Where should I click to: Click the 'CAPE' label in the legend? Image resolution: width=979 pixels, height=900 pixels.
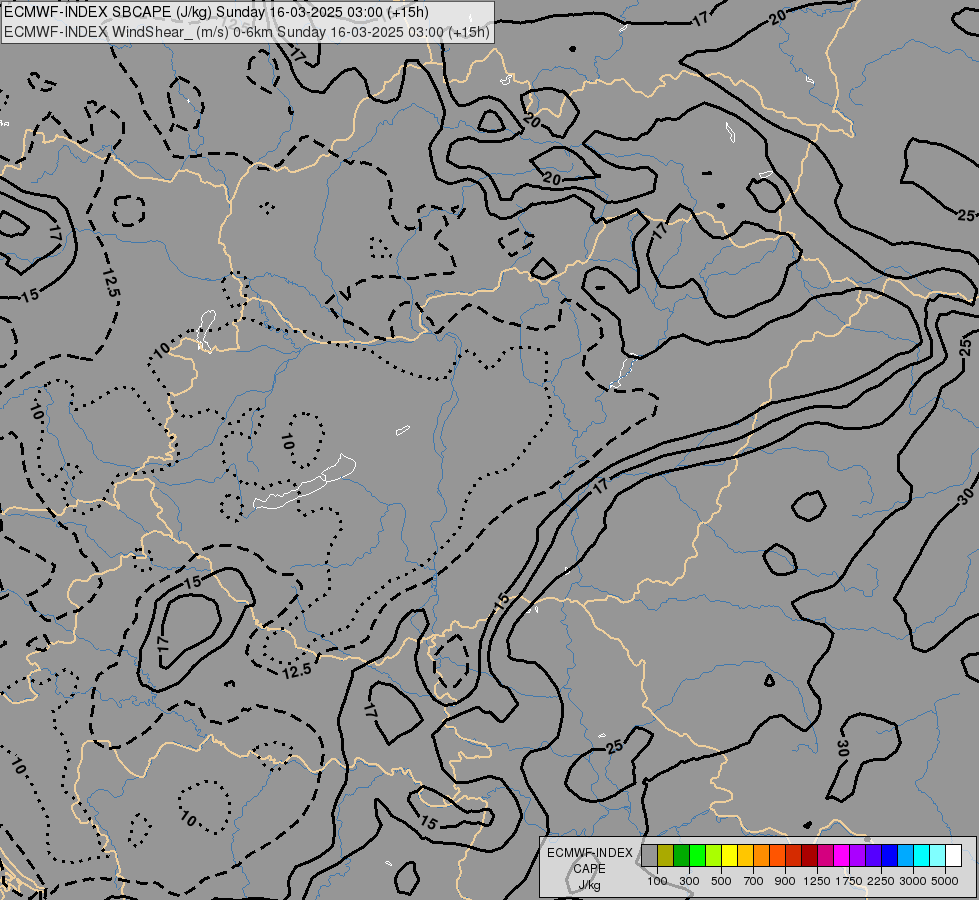tap(589, 869)
